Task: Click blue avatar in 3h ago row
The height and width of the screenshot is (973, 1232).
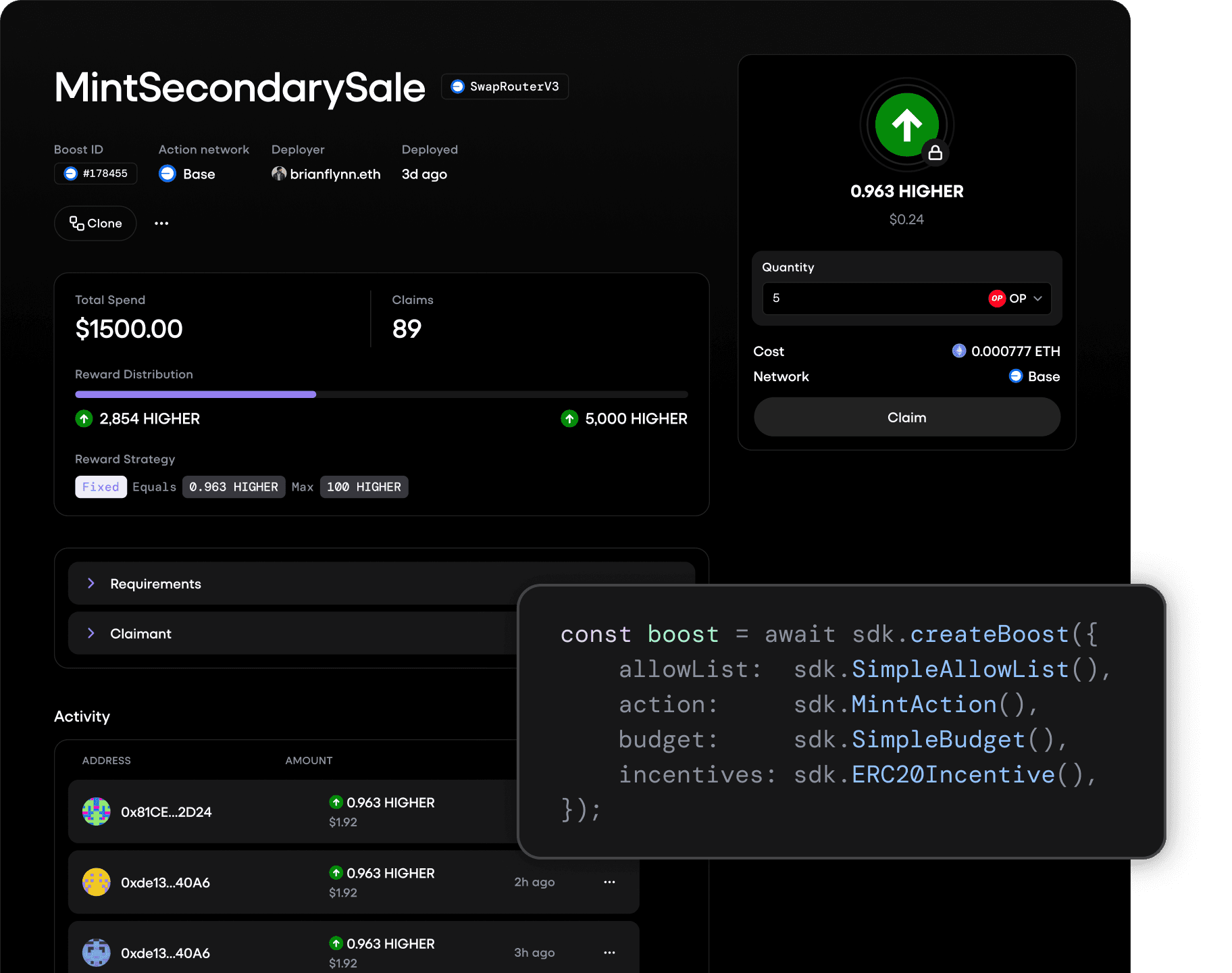Action: [97, 953]
